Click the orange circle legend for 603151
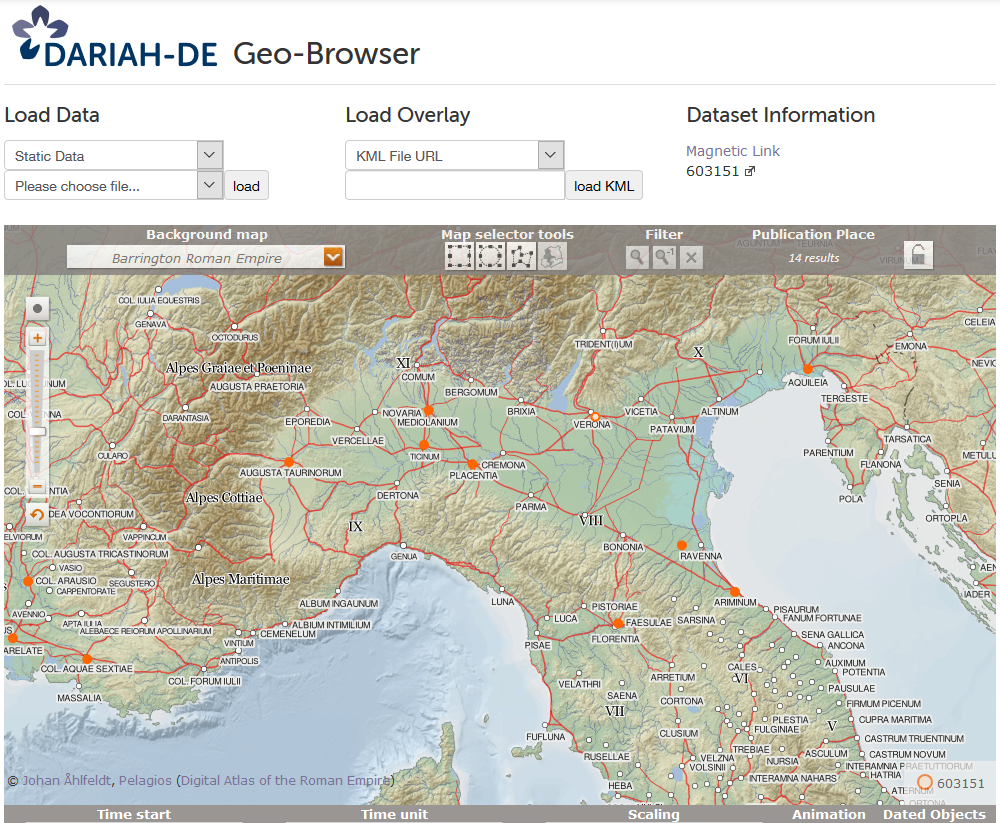The height and width of the screenshot is (823, 1000). click(x=925, y=782)
